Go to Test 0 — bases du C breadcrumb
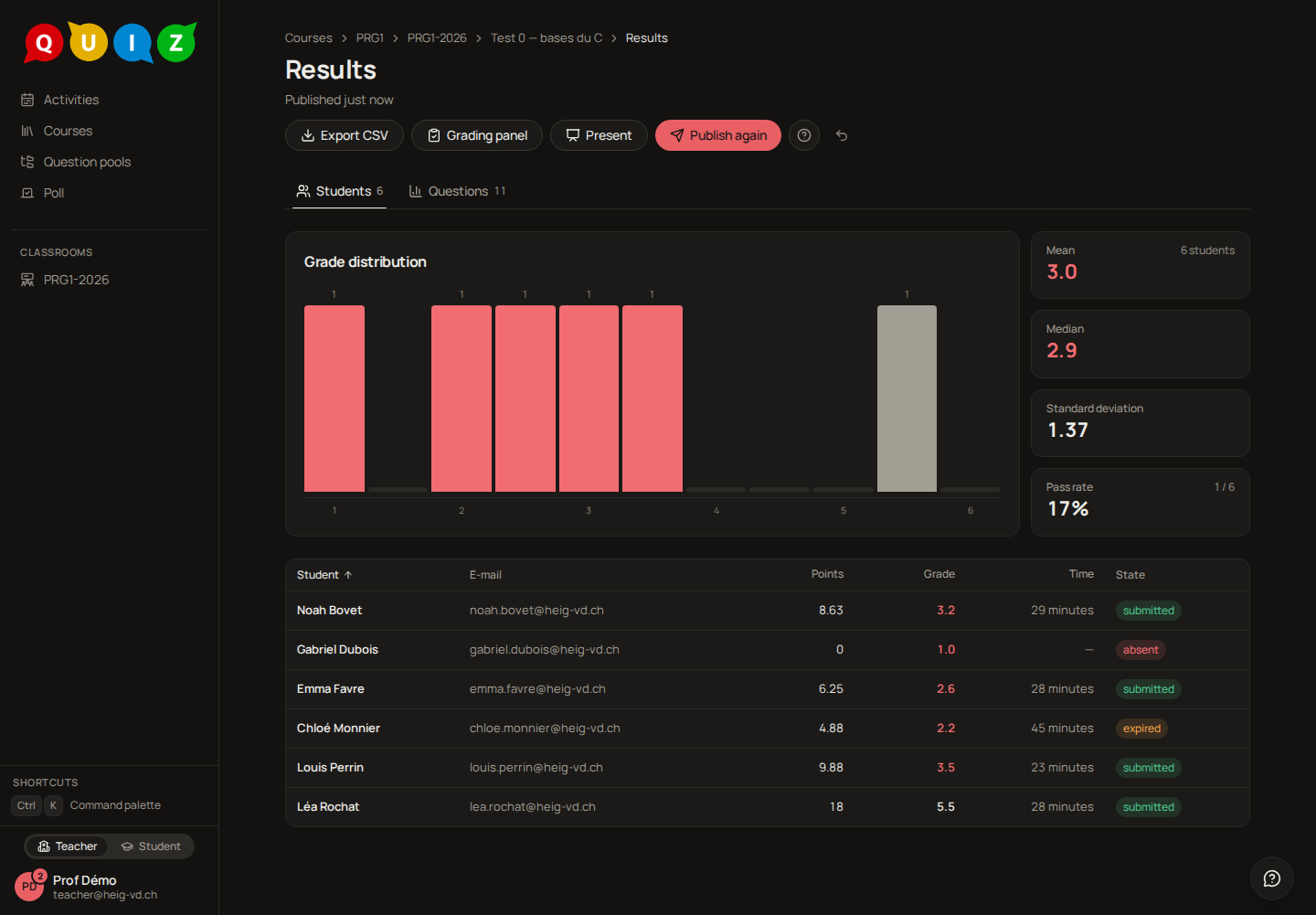 click(x=547, y=37)
